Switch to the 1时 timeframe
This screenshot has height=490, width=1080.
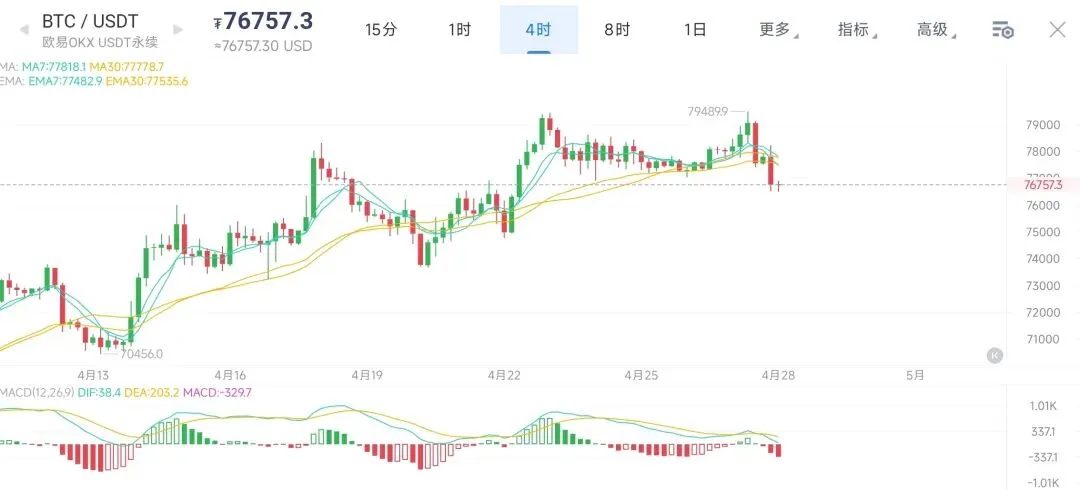(460, 30)
